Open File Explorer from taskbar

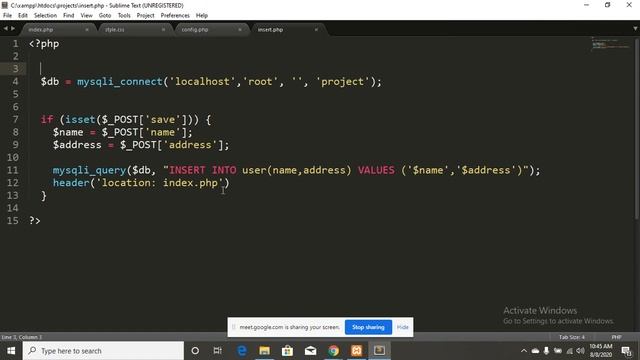[264, 351]
